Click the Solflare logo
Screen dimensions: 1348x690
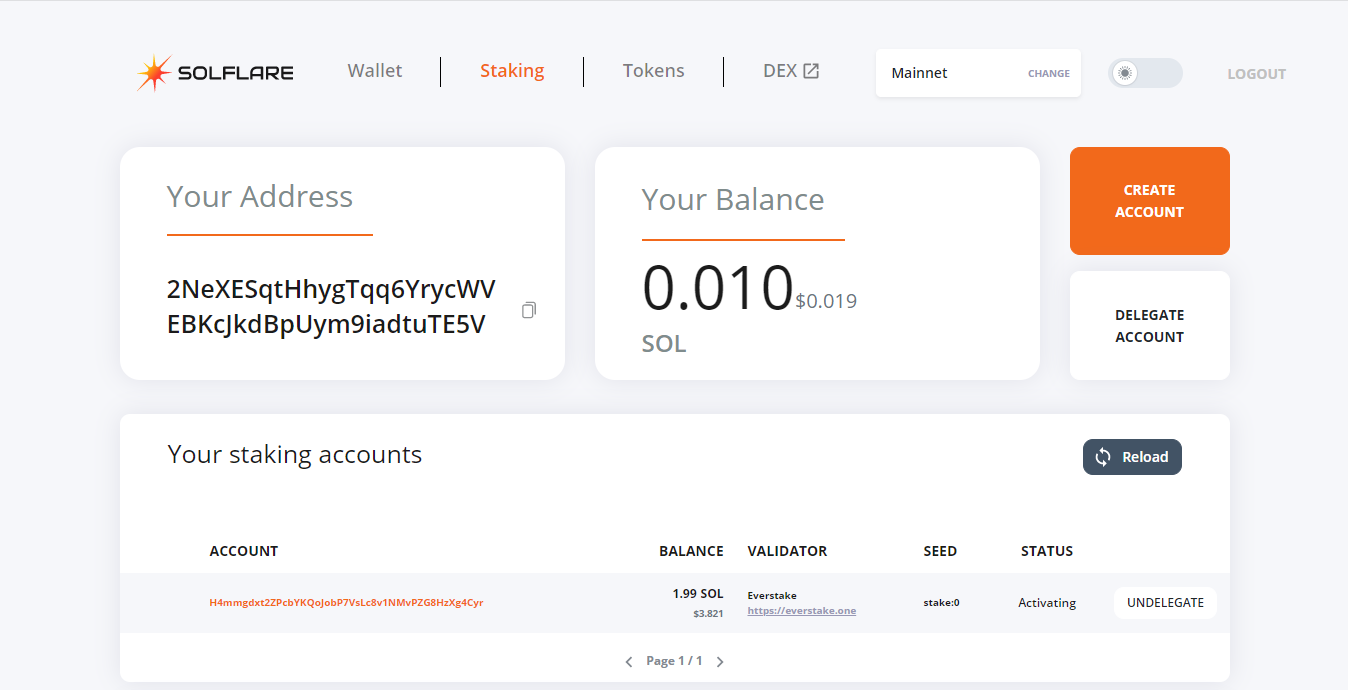[x=215, y=73]
